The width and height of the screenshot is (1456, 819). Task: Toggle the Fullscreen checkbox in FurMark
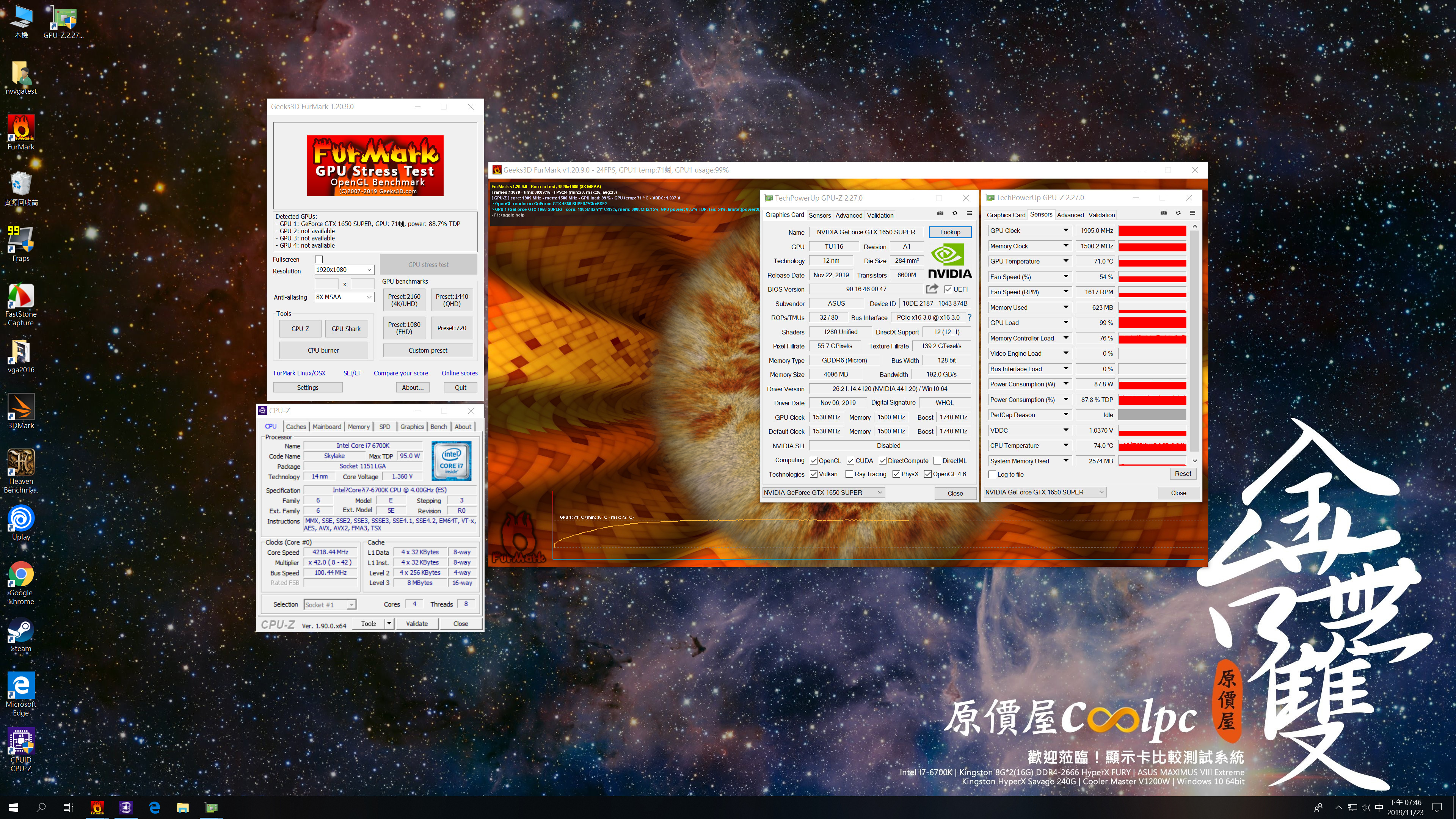coord(319,259)
